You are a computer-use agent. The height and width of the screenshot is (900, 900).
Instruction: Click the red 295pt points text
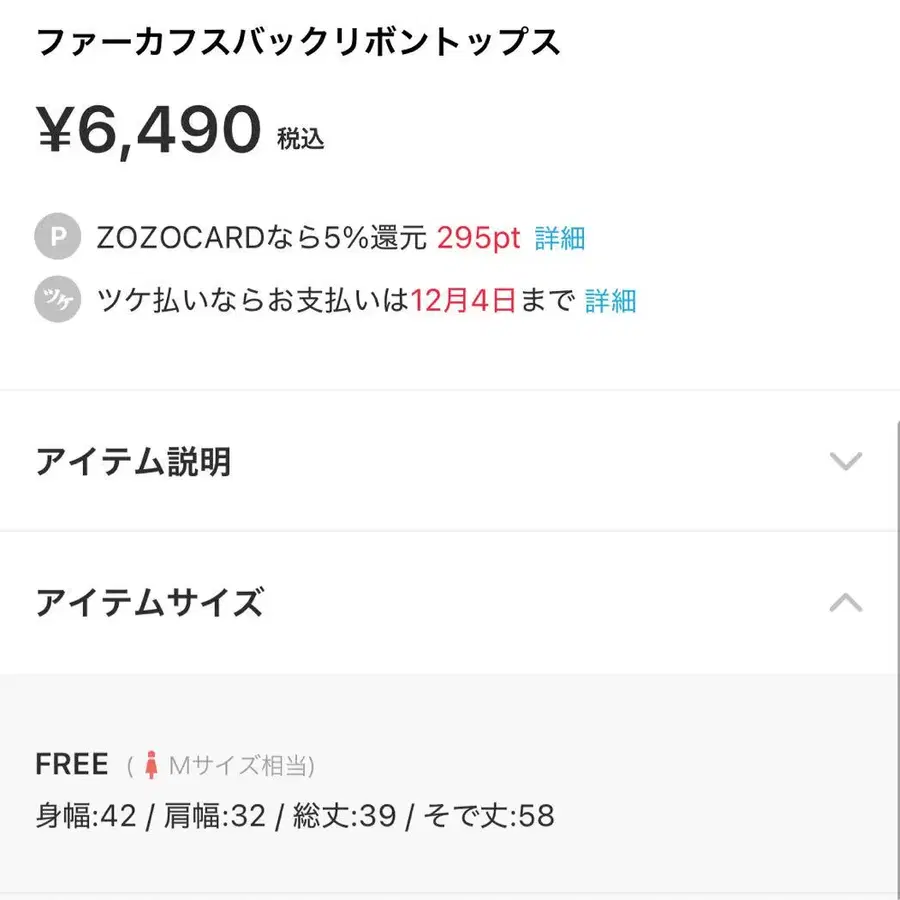point(478,238)
